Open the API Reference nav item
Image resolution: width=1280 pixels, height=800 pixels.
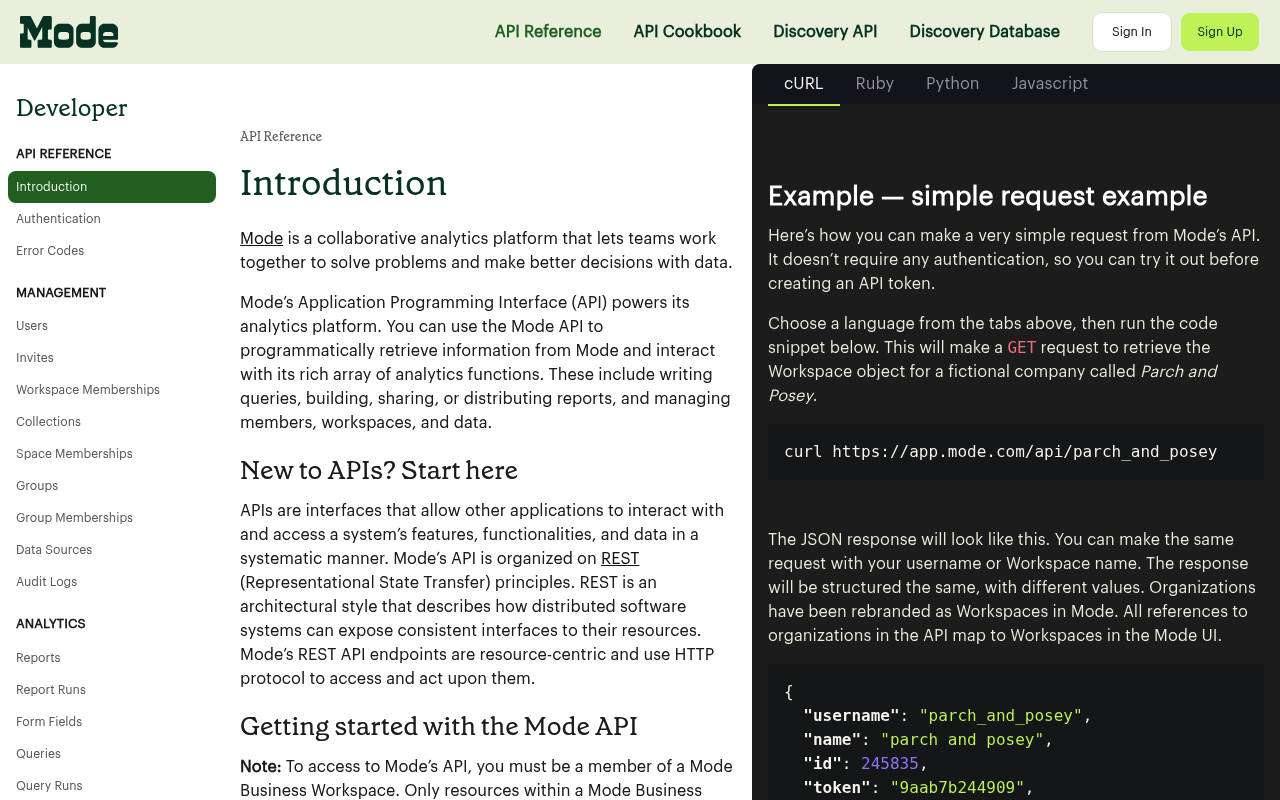(548, 32)
